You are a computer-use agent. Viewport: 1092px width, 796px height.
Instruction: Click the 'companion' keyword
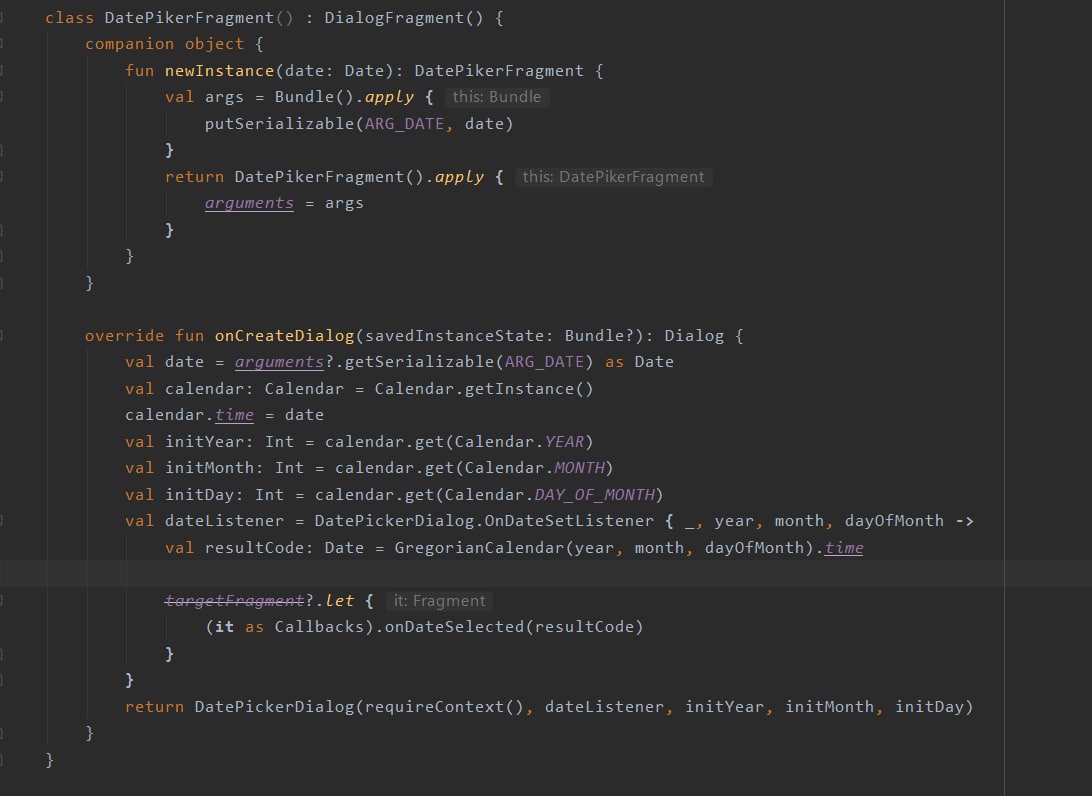click(x=130, y=44)
